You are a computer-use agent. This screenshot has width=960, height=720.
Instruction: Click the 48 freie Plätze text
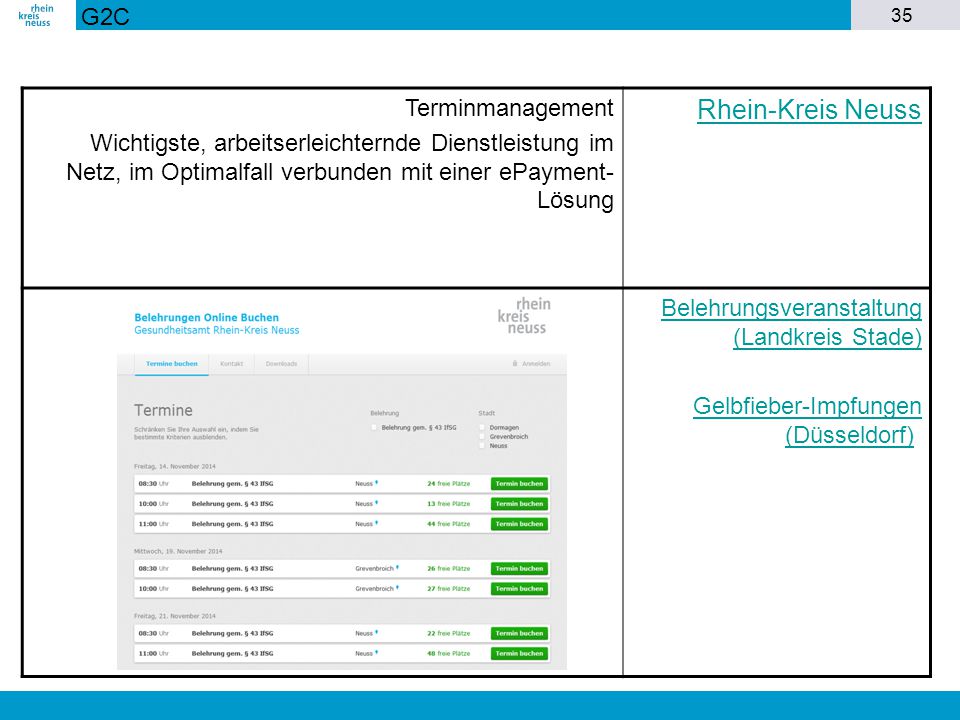(x=449, y=654)
